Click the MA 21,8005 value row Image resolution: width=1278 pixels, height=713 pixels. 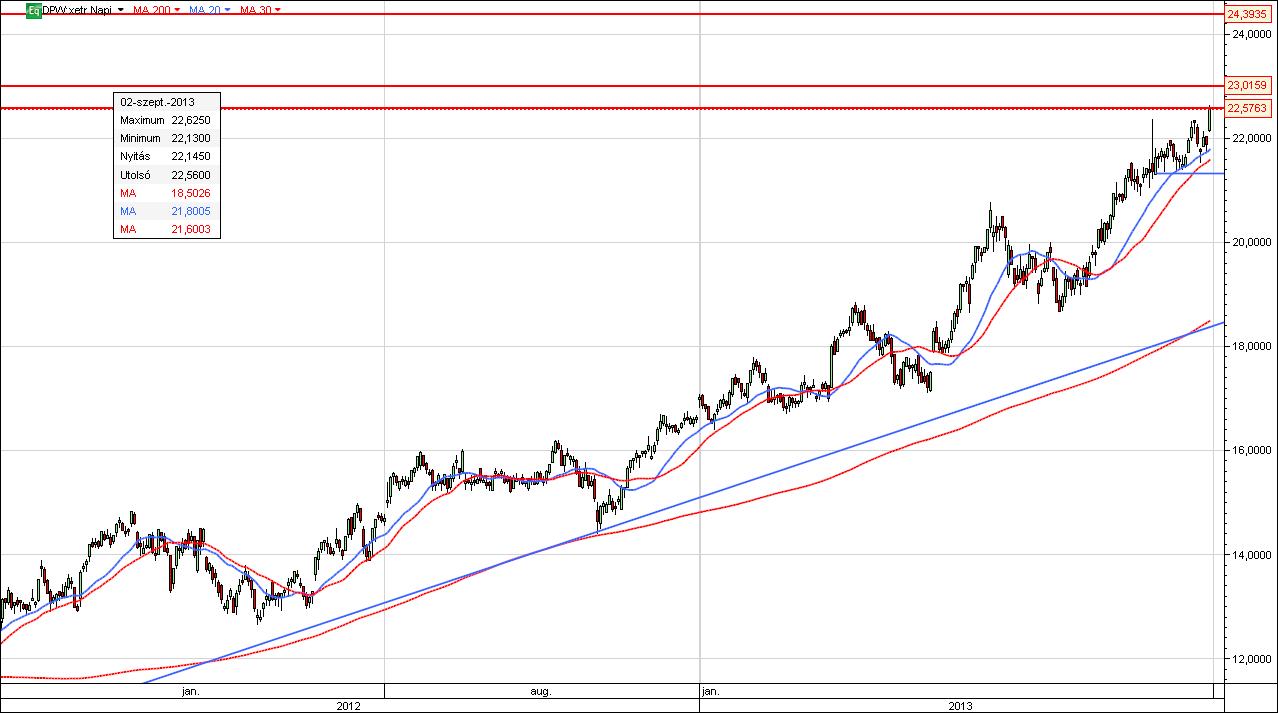(166, 211)
